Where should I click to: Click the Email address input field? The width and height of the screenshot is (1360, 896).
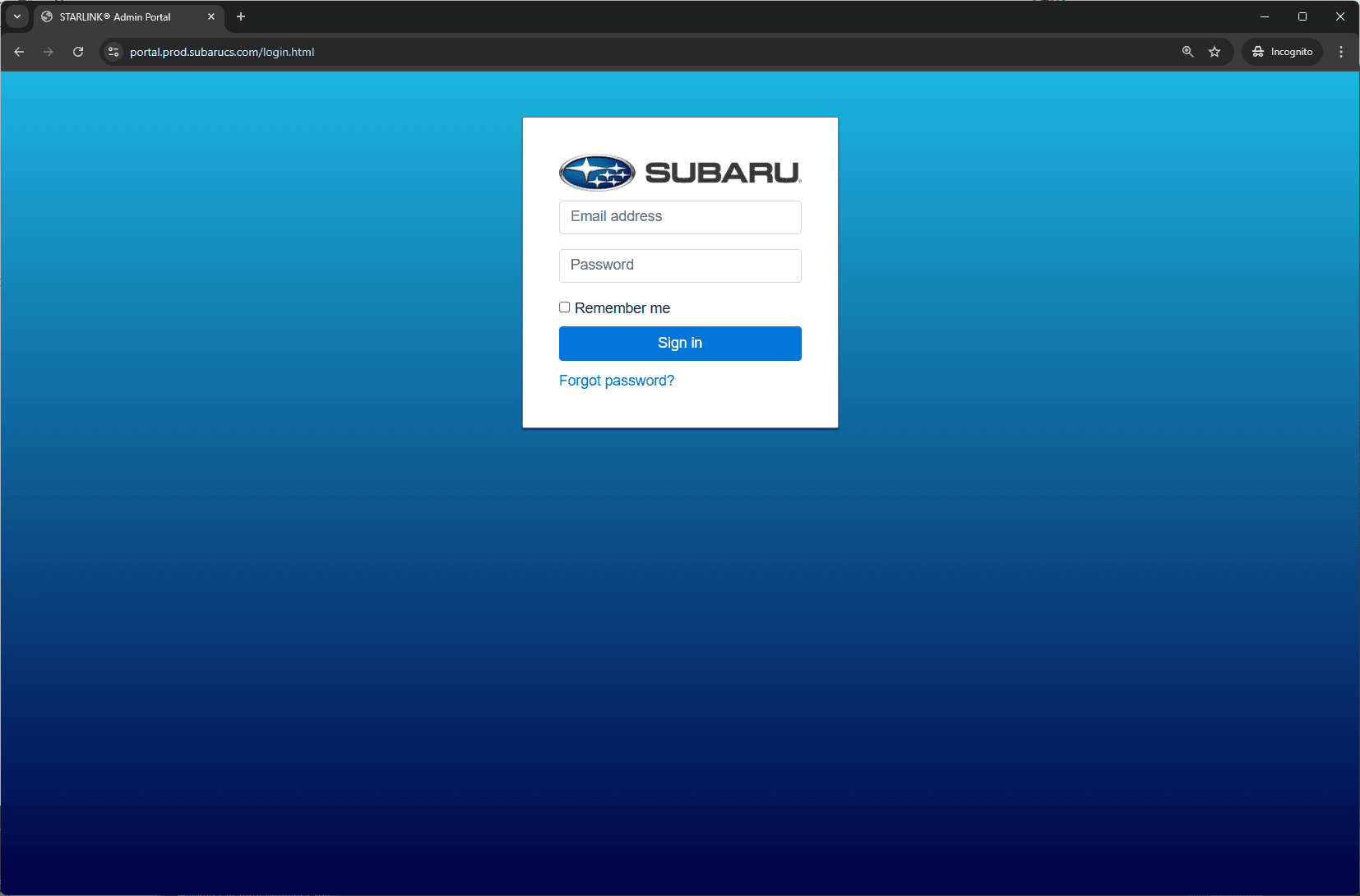[680, 217]
